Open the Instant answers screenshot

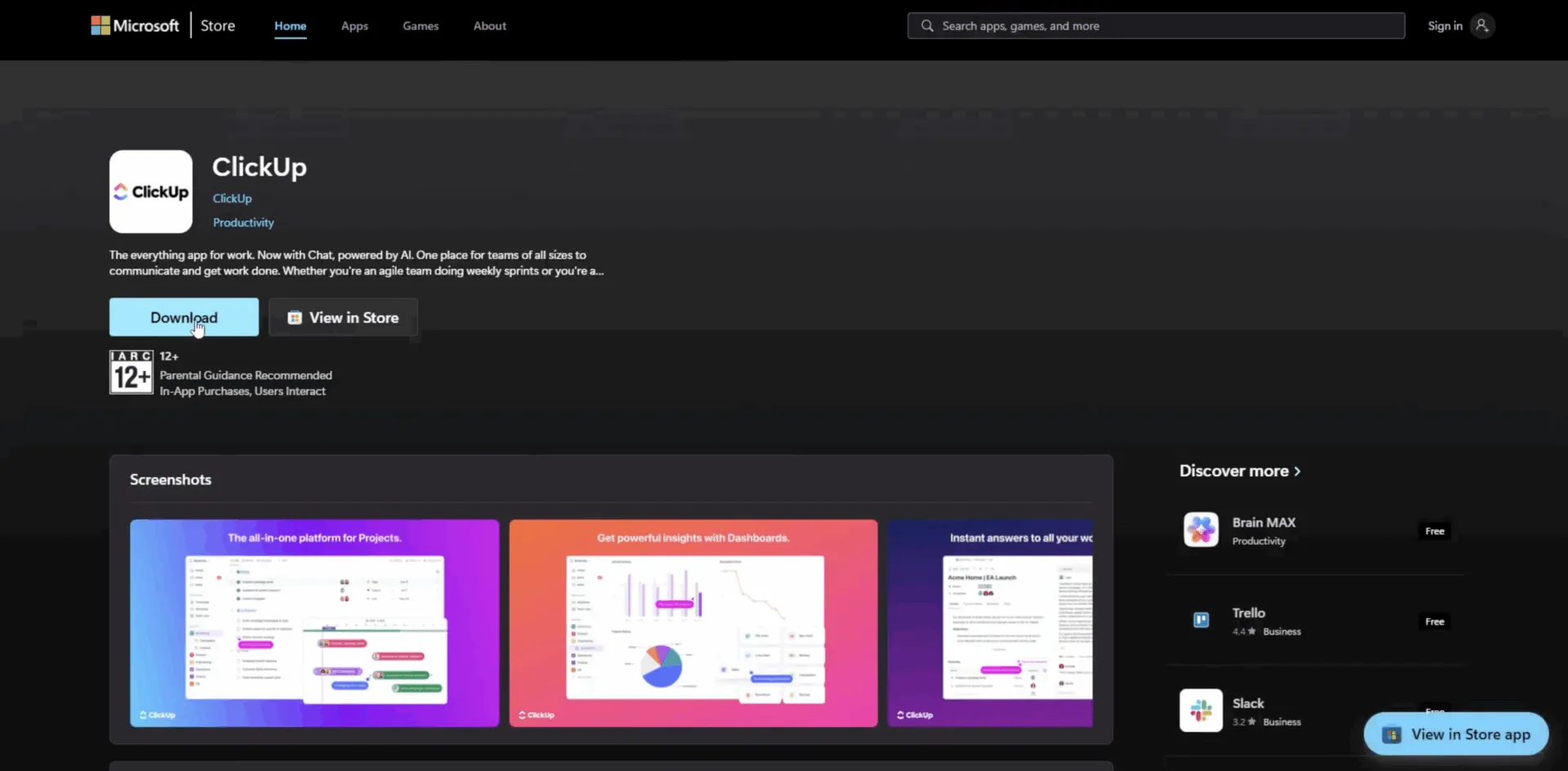(990, 623)
